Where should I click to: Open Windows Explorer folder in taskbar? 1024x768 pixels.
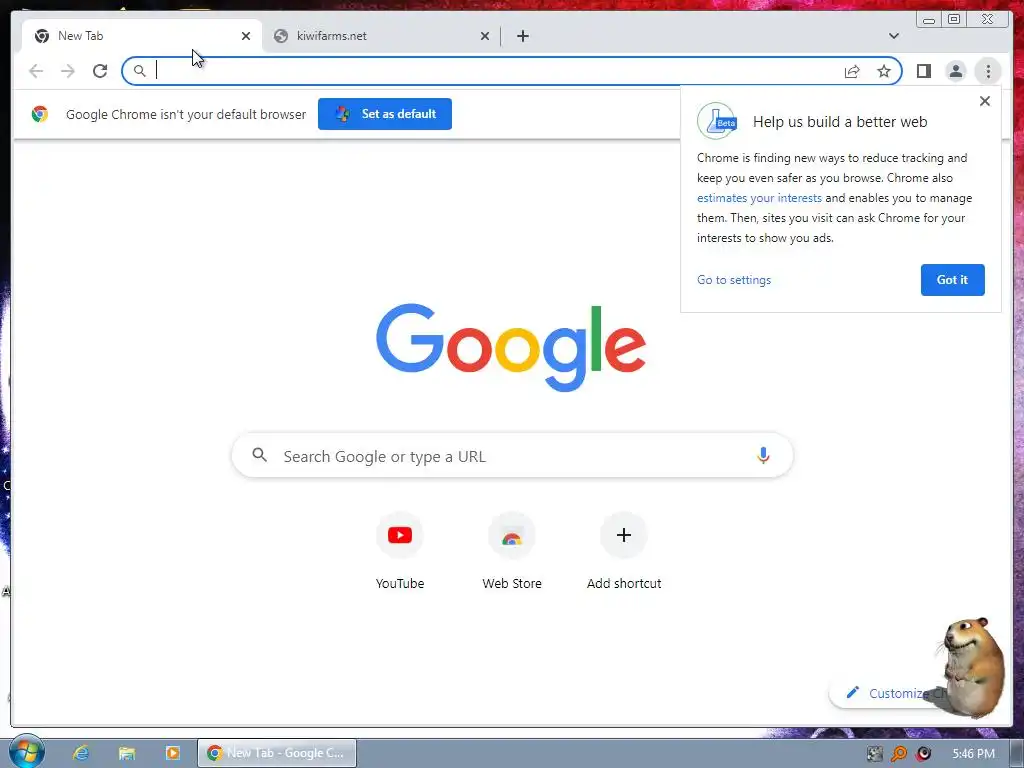pos(127,753)
